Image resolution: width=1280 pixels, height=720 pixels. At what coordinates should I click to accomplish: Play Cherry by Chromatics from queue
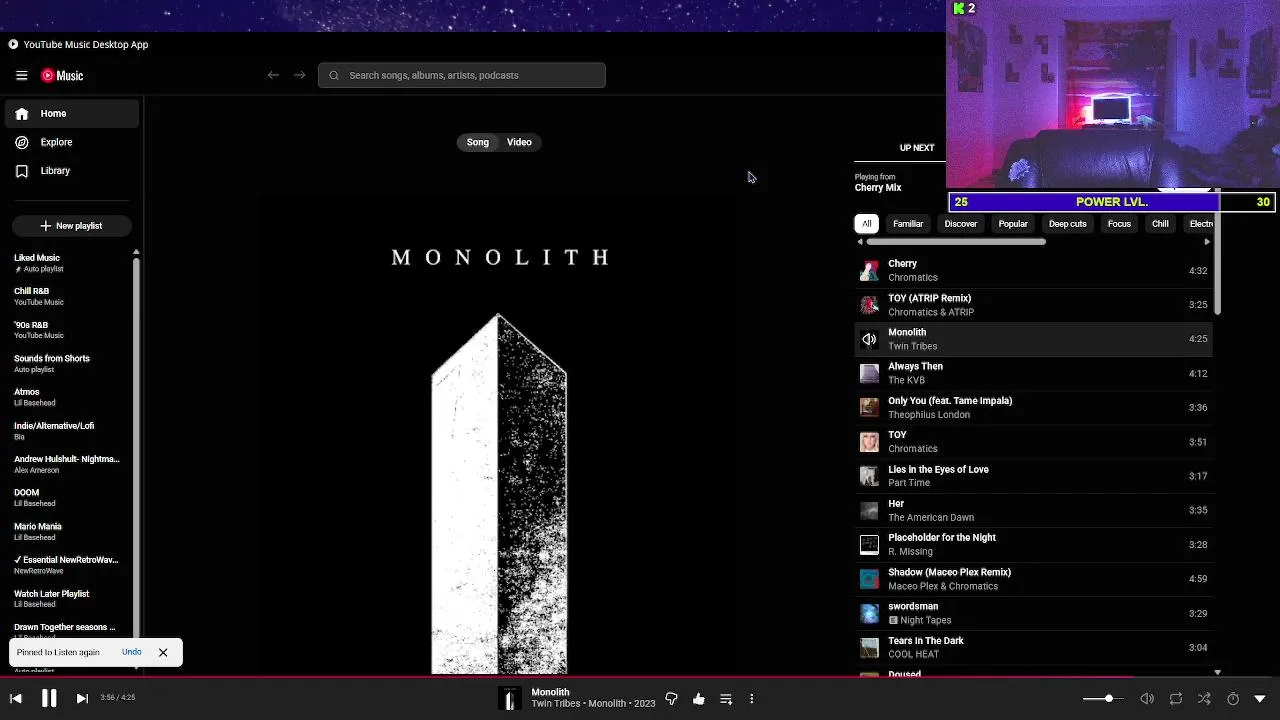[1033, 271]
